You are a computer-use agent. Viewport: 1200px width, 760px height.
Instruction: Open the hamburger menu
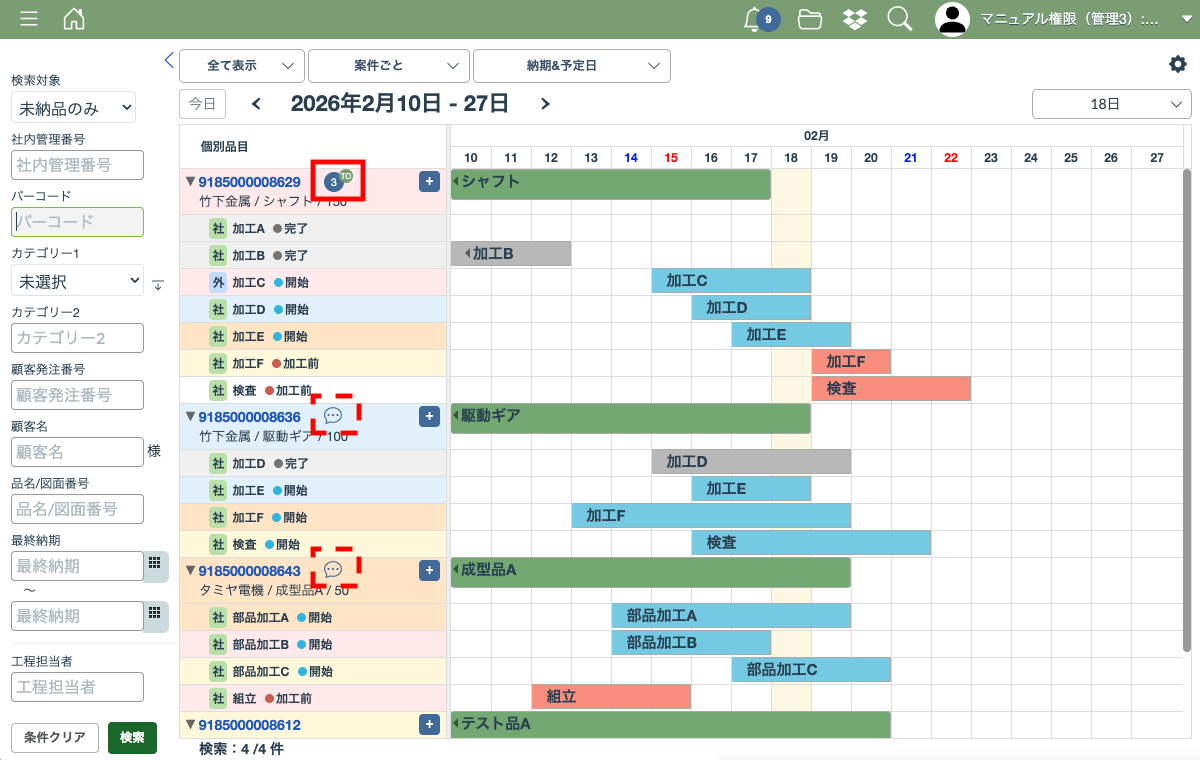pos(29,19)
